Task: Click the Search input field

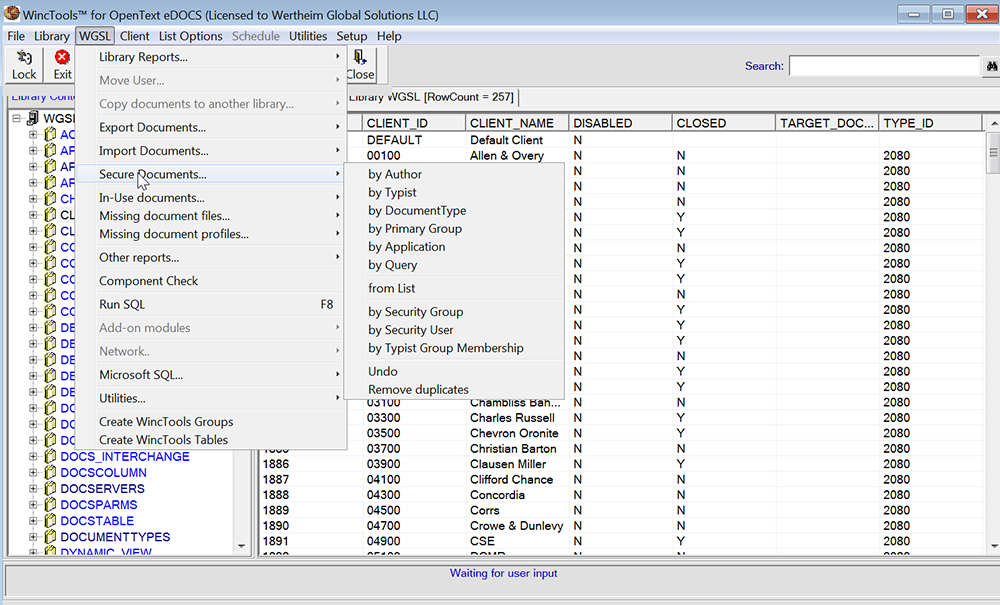Action: click(x=884, y=66)
